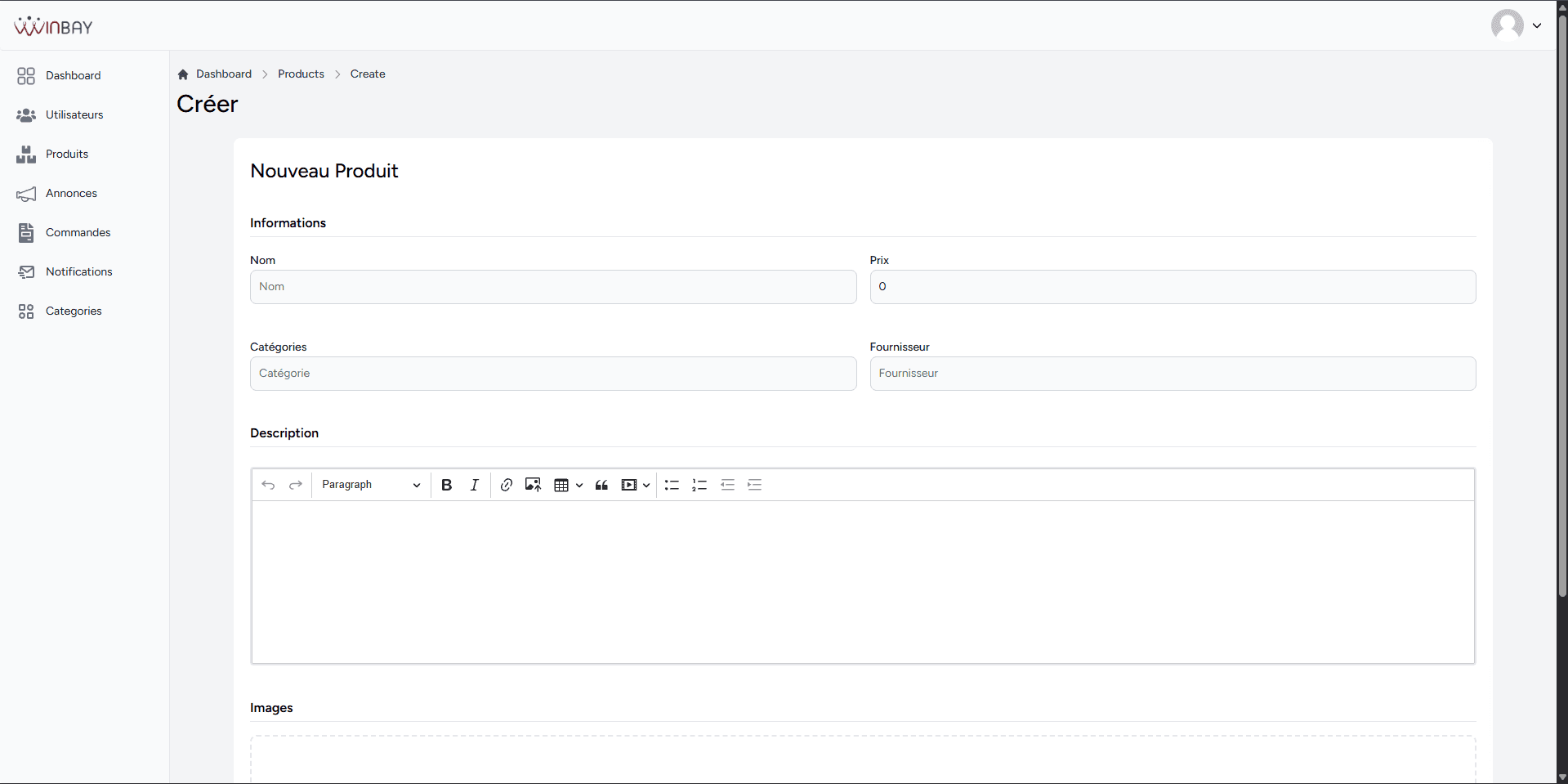Focus the Nom input field
1568x784 pixels.
click(x=553, y=287)
